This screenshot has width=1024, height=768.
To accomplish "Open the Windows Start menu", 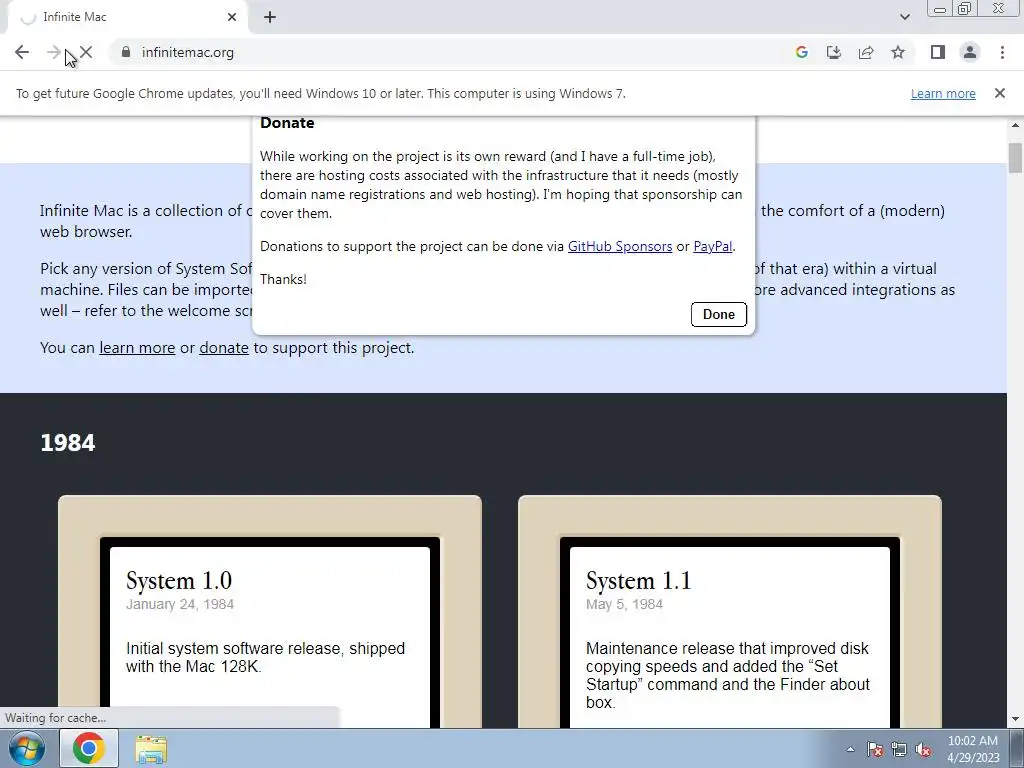I will click(x=27, y=748).
